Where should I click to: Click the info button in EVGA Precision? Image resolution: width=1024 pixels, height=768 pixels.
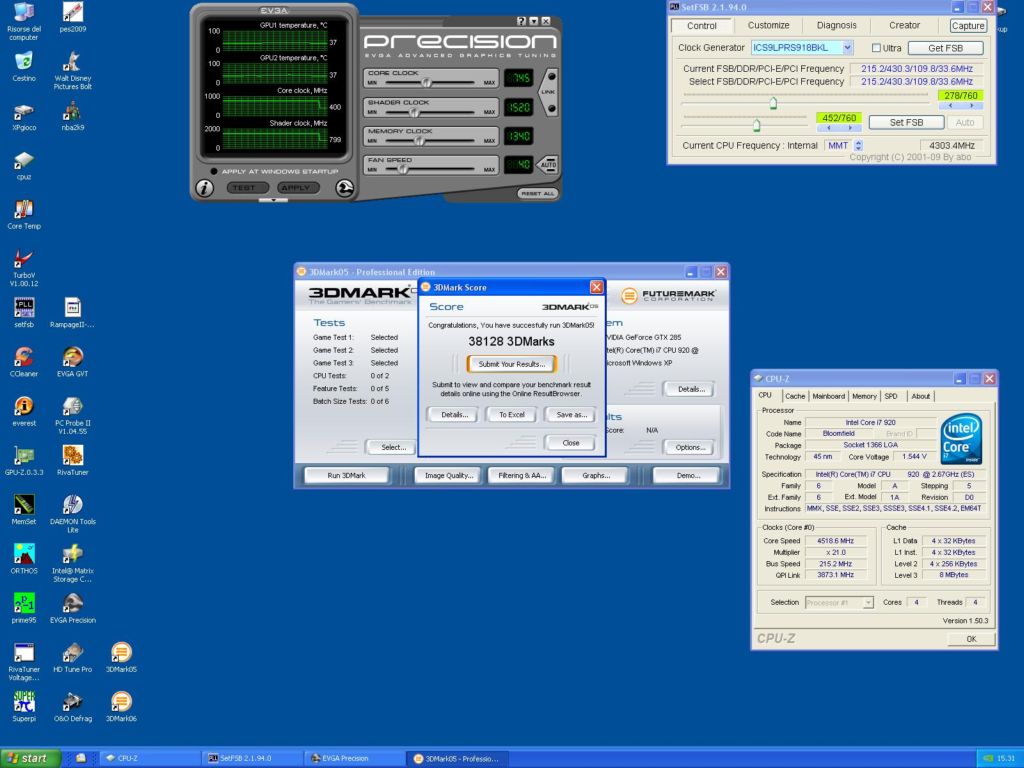coord(204,189)
